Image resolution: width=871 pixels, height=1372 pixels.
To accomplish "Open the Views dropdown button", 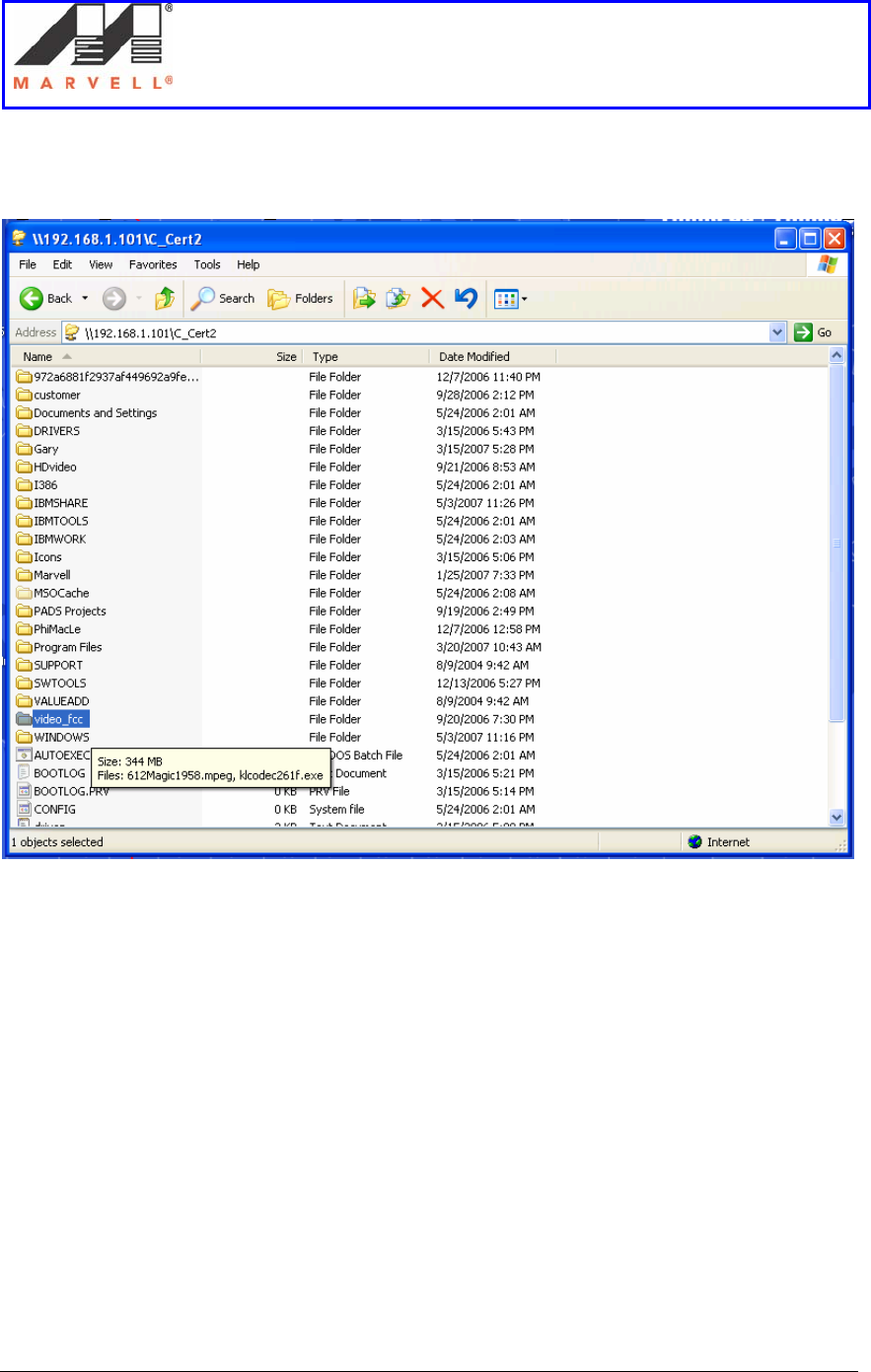I will click(x=511, y=299).
